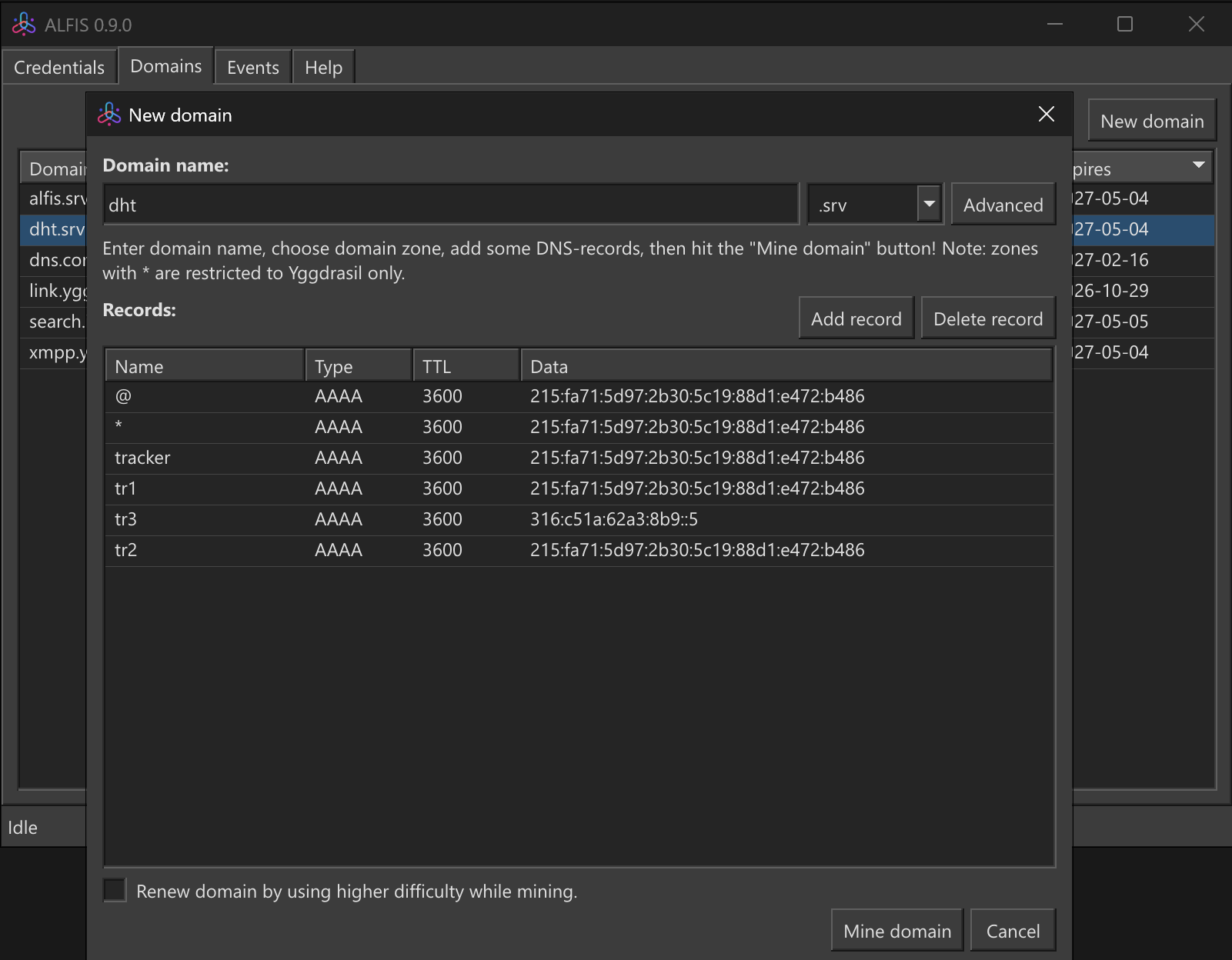Viewport: 1232px width, 960px height.
Task: Sort records by Type column header
Action: coord(359,366)
